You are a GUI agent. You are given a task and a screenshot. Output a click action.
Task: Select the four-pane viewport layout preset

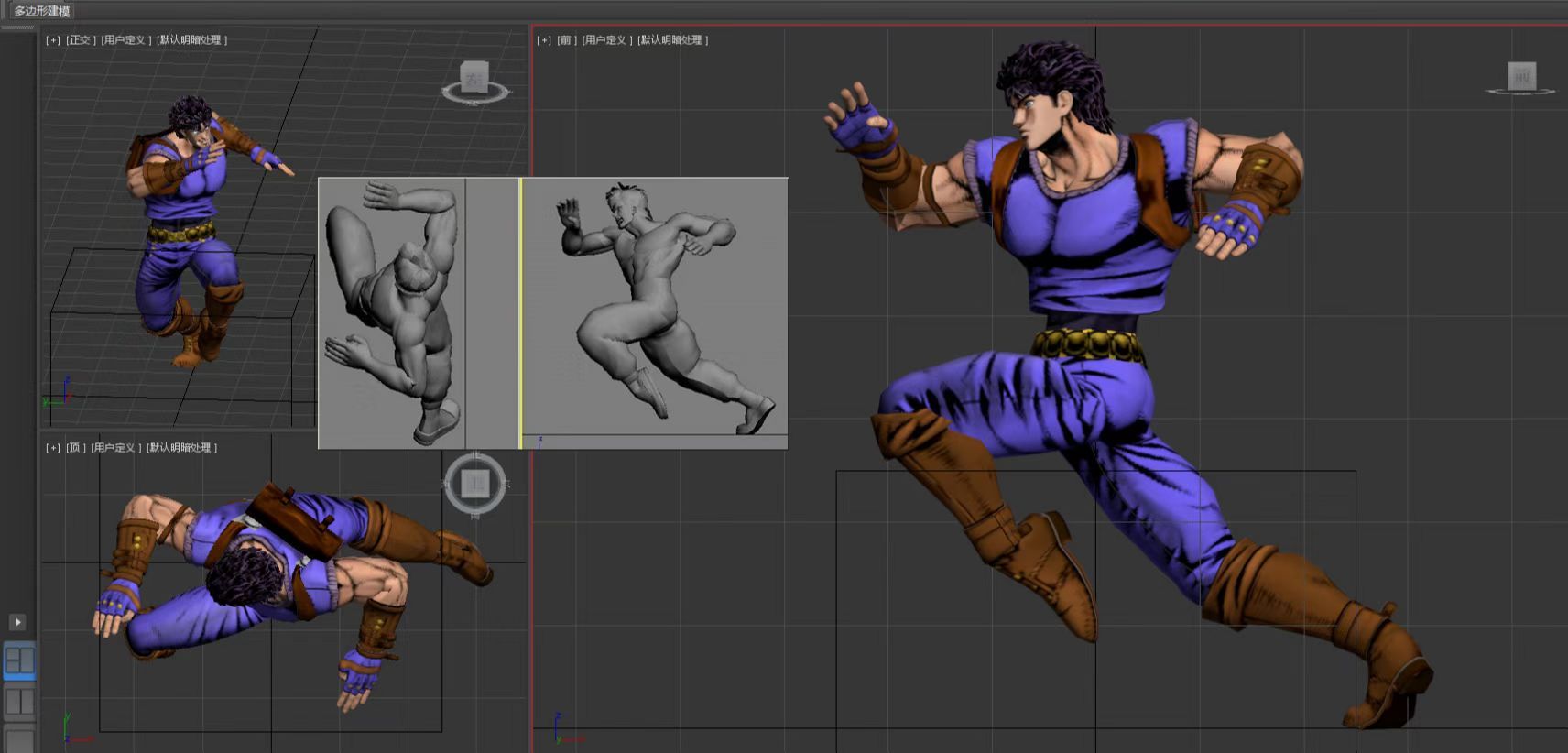(19, 660)
